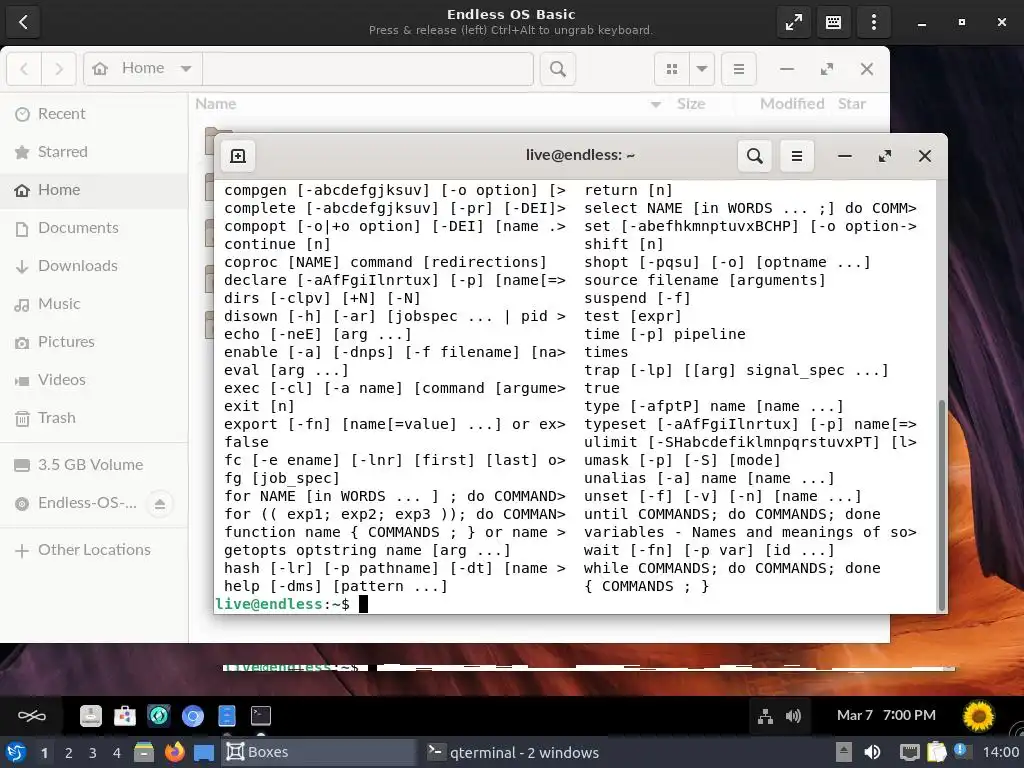Open the host file manager launcher
The height and width of the screenshot is (768, 1024).
[144, 752]
